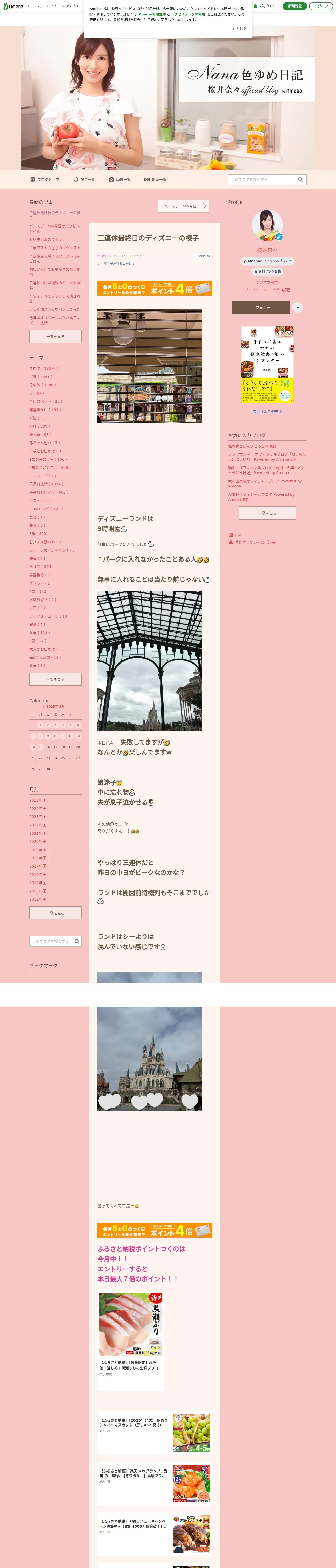Click the book cover 手作り弁当 thumbnail
Screen dimensions: 336x1568
tap(268, 365)
